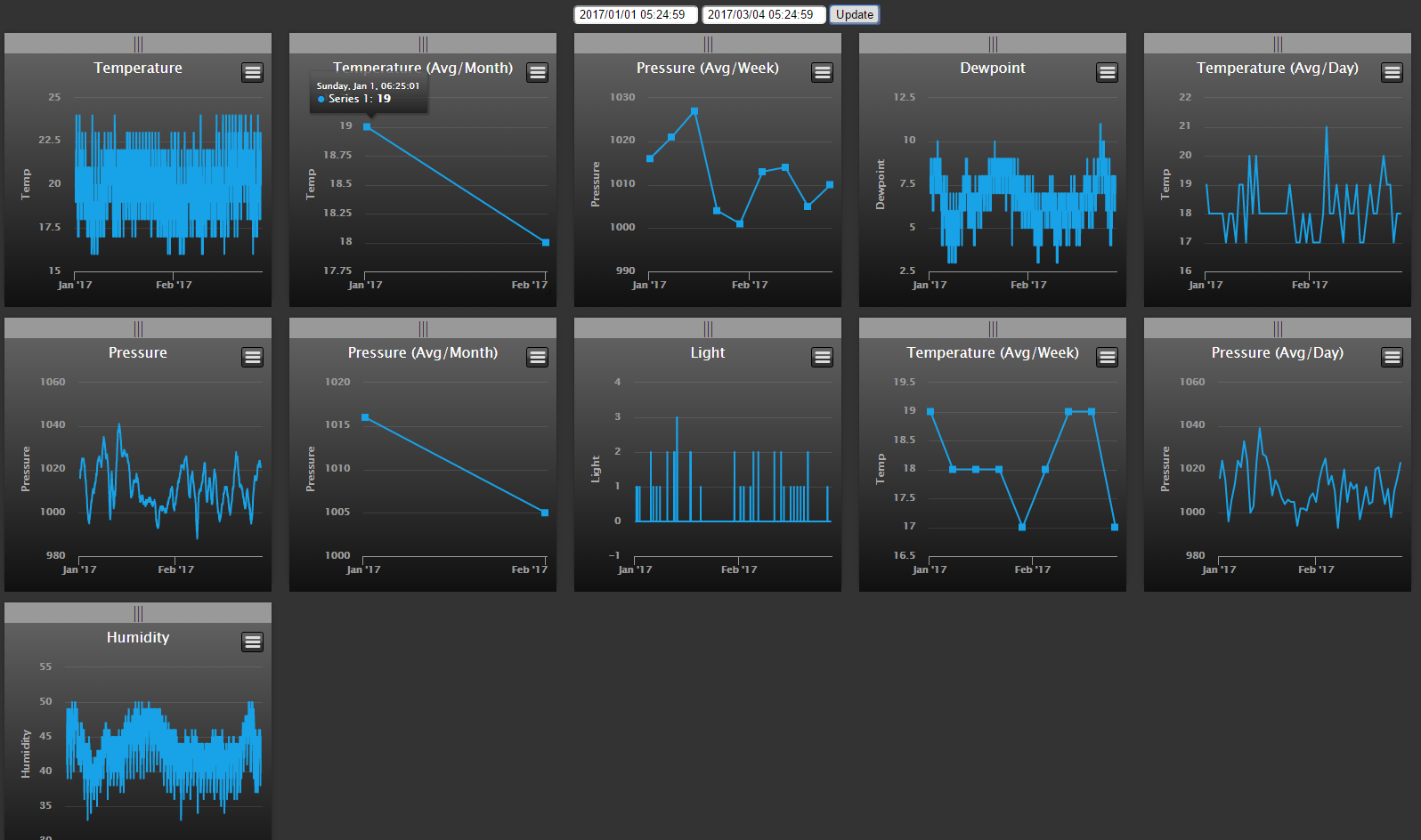Open the Pressure (Avg/Week) chart menu icon
The width and height of the screenshot is (1421, 840).
(823, 72)
